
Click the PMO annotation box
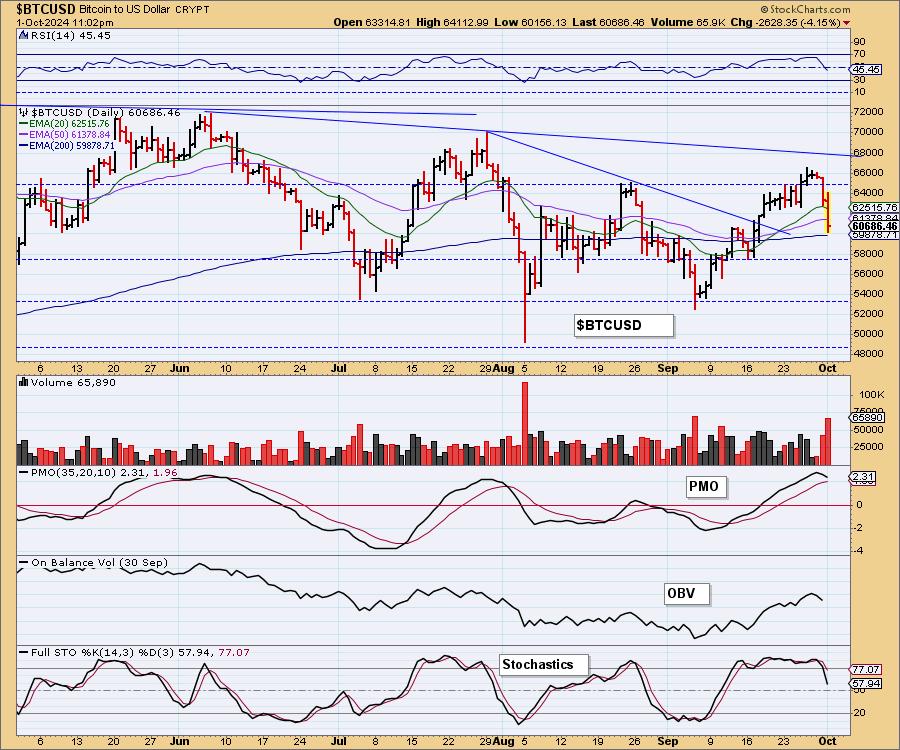(707, 487)
